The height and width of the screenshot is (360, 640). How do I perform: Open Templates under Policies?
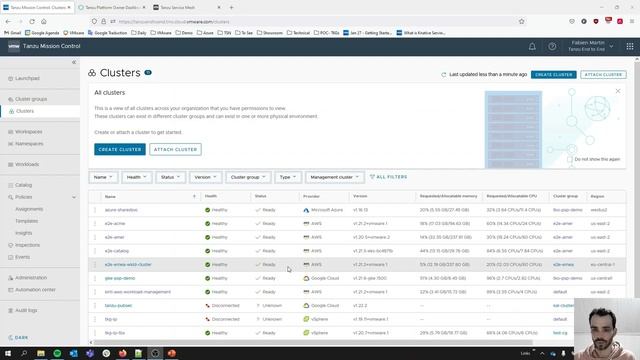click(x=27, y=221)
